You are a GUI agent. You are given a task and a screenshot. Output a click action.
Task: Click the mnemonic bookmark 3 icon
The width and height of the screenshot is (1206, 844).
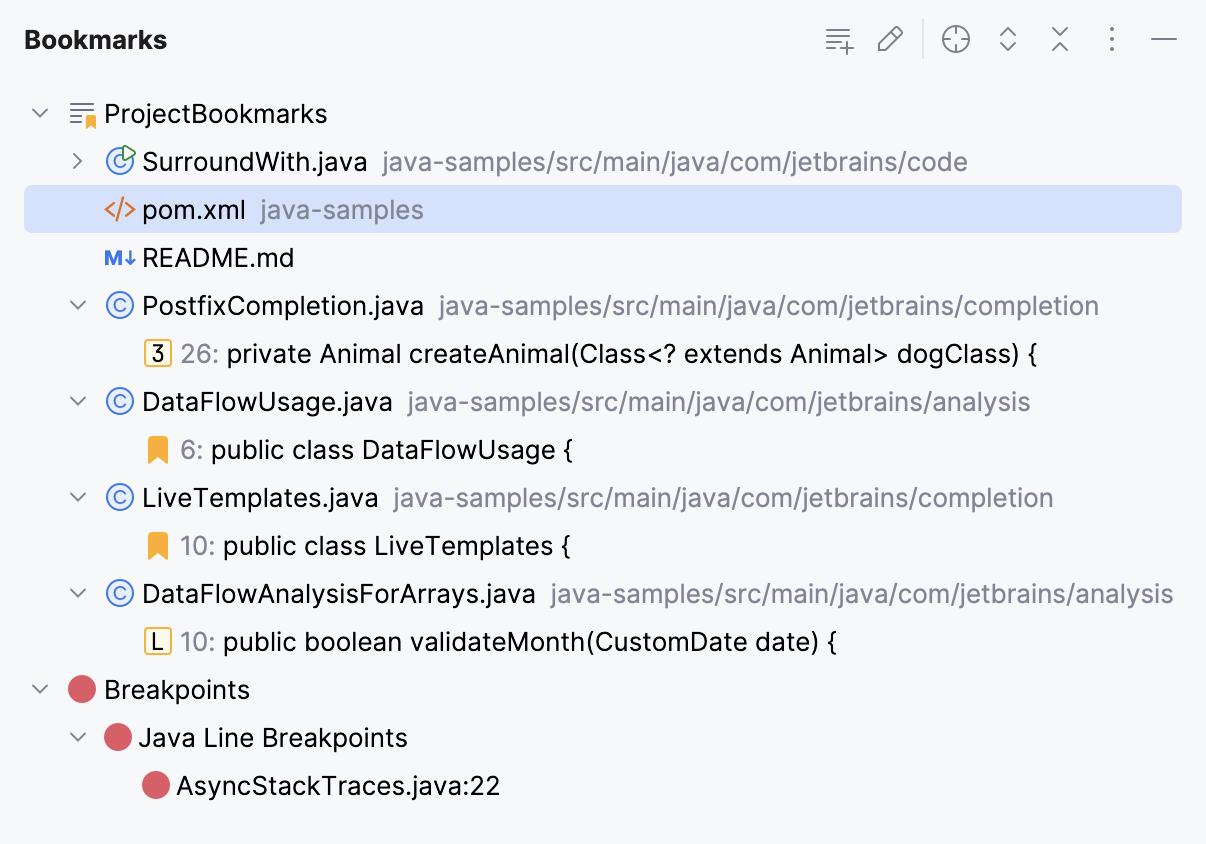(157, 353)
